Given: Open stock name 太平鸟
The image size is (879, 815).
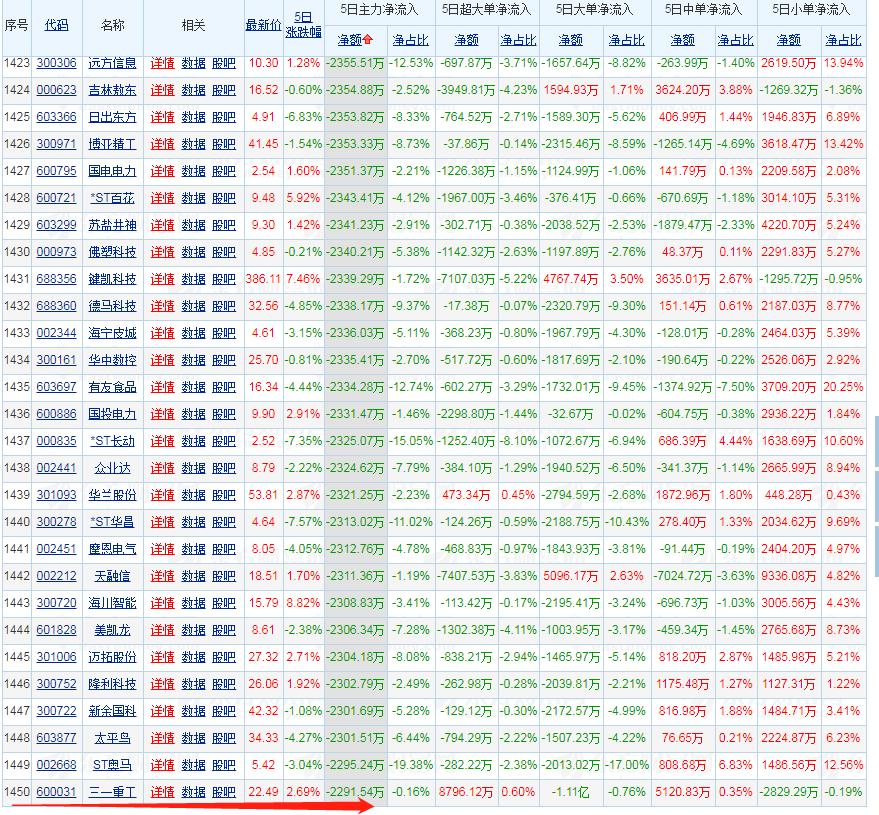Looking at the screenshot, I should (112, 738).
